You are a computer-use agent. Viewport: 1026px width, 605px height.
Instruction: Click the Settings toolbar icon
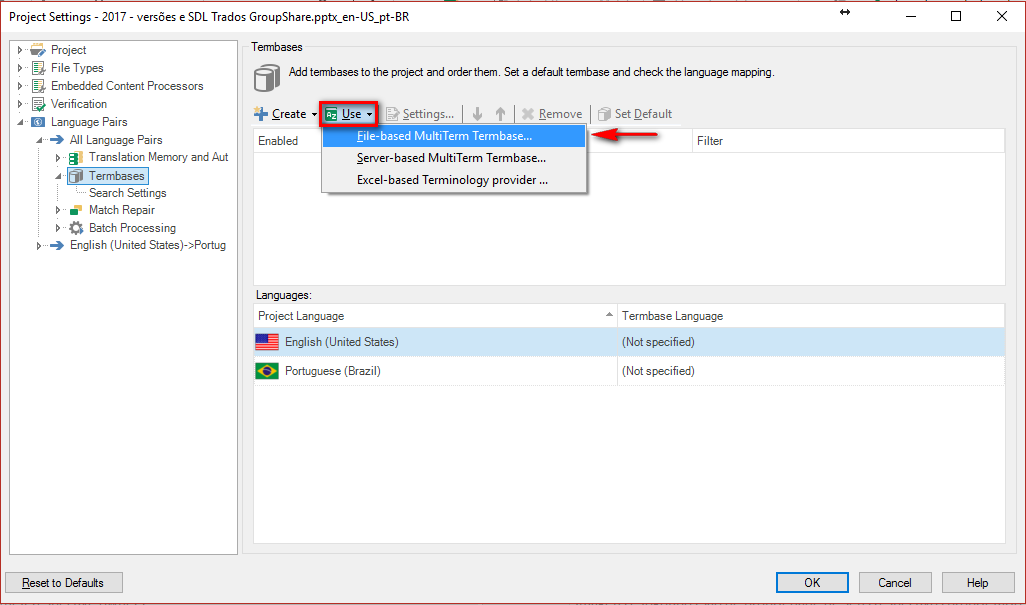pos(393,114)
